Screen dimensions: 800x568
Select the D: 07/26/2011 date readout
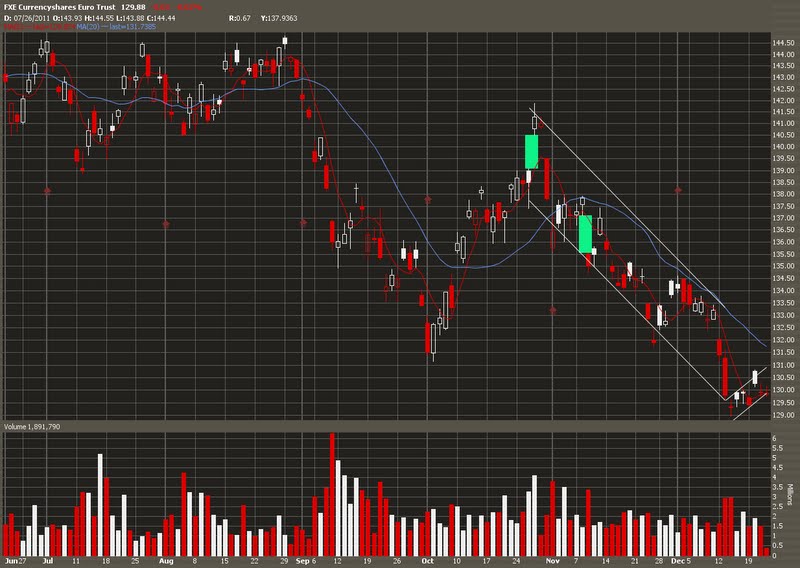coord(31,19)
